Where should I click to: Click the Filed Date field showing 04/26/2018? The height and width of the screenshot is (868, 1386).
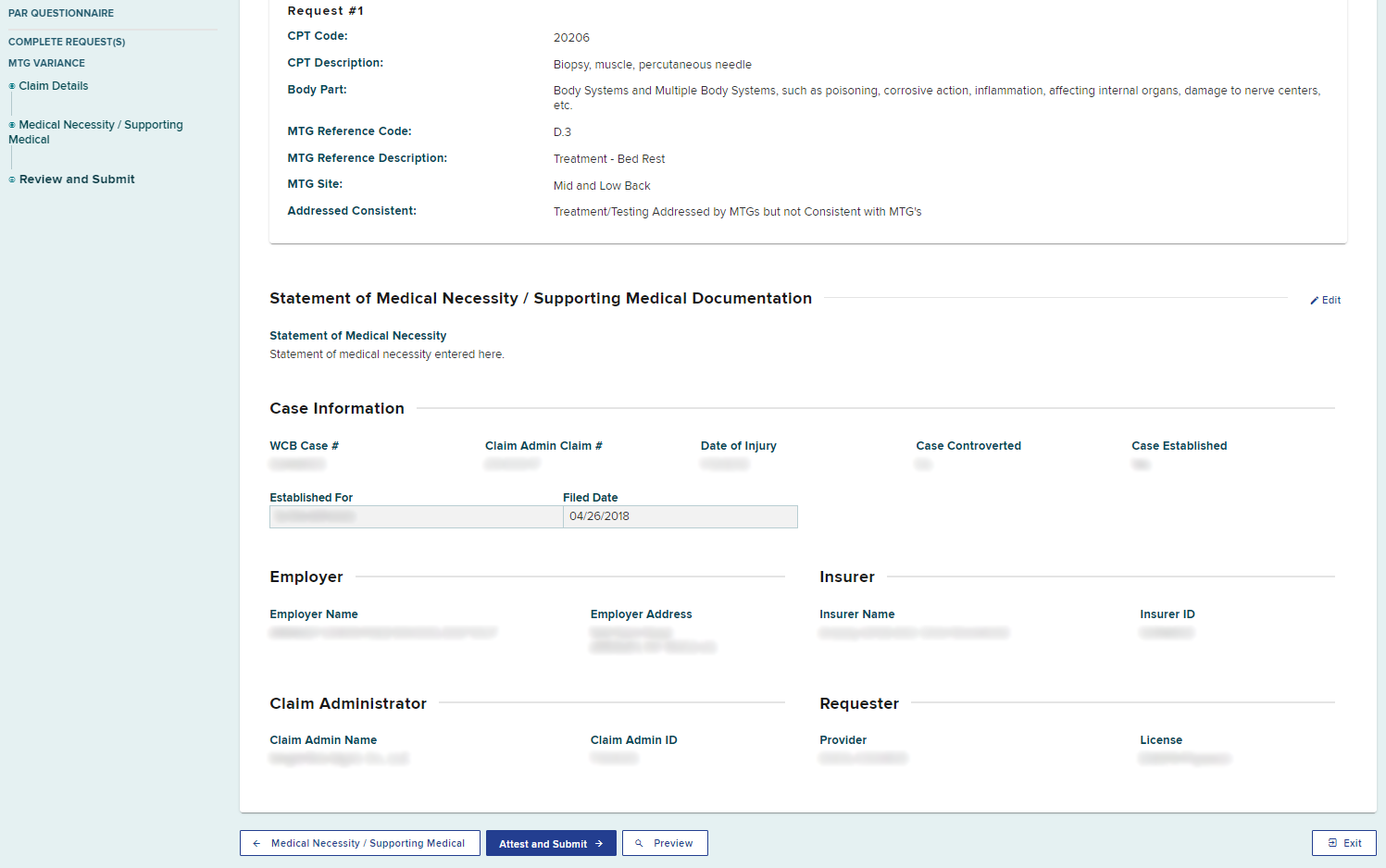pyautogui.click(x=680, y=516)
